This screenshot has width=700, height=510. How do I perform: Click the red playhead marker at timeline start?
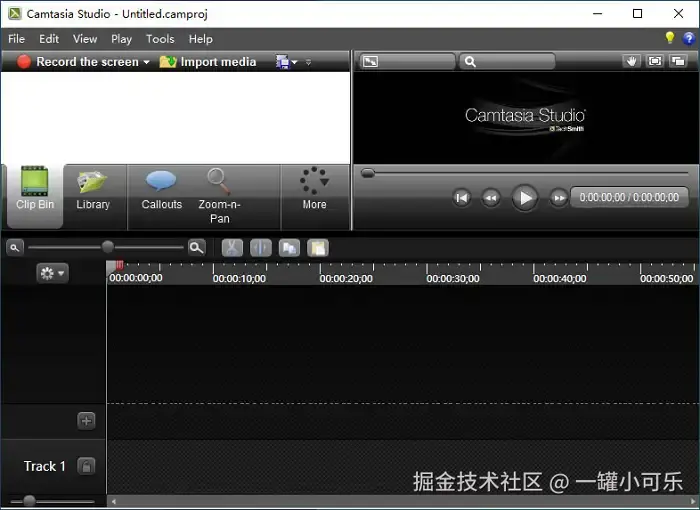120,265
